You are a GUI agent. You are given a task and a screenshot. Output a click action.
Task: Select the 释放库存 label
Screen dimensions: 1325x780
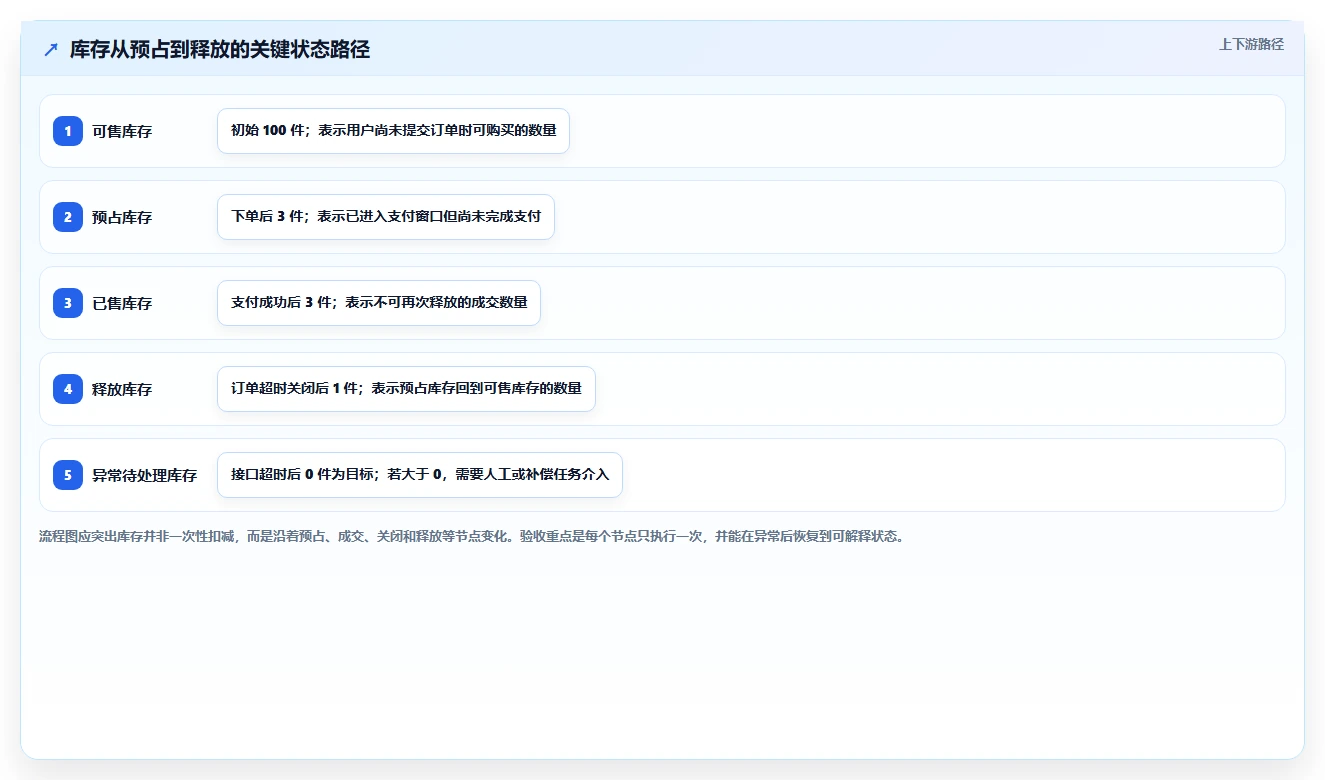point(122,389)
